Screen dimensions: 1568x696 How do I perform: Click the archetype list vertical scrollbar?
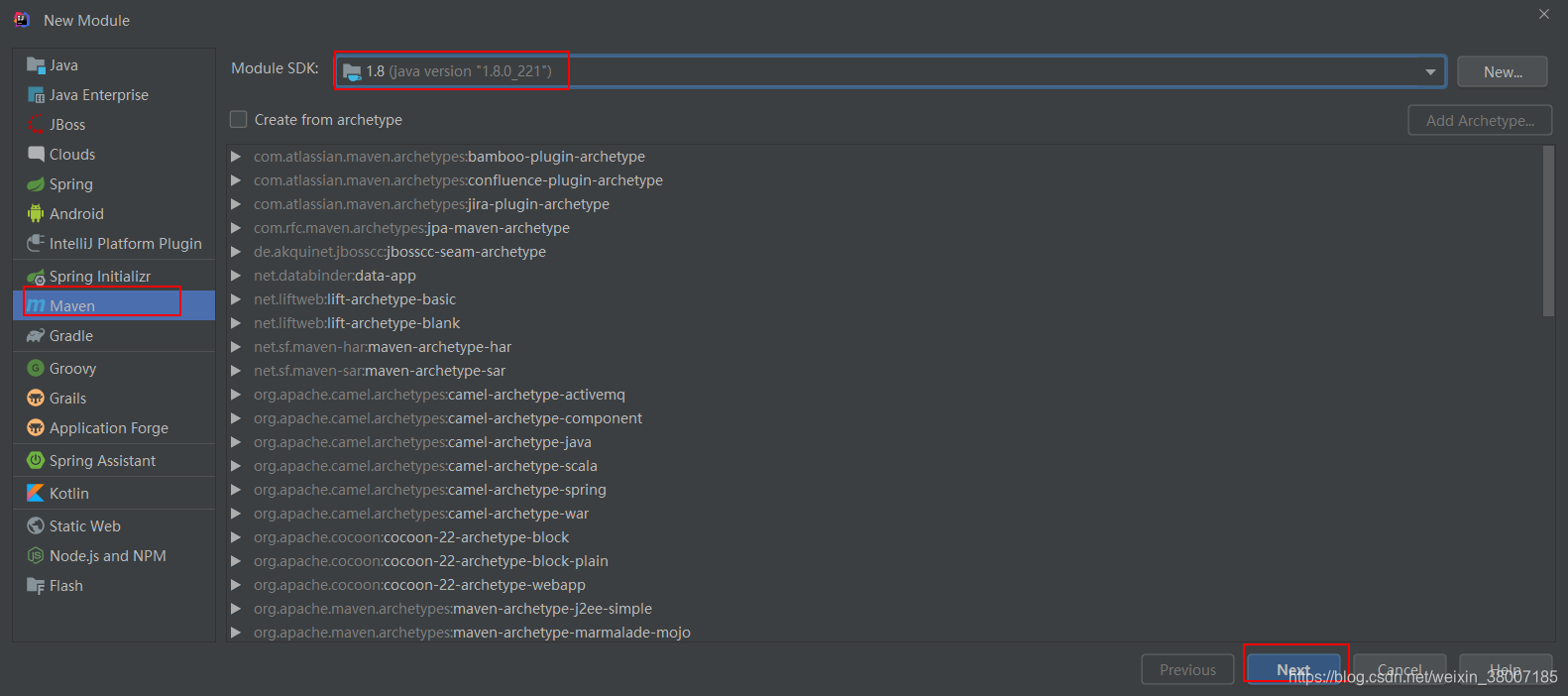click(x=1548, y=231)
